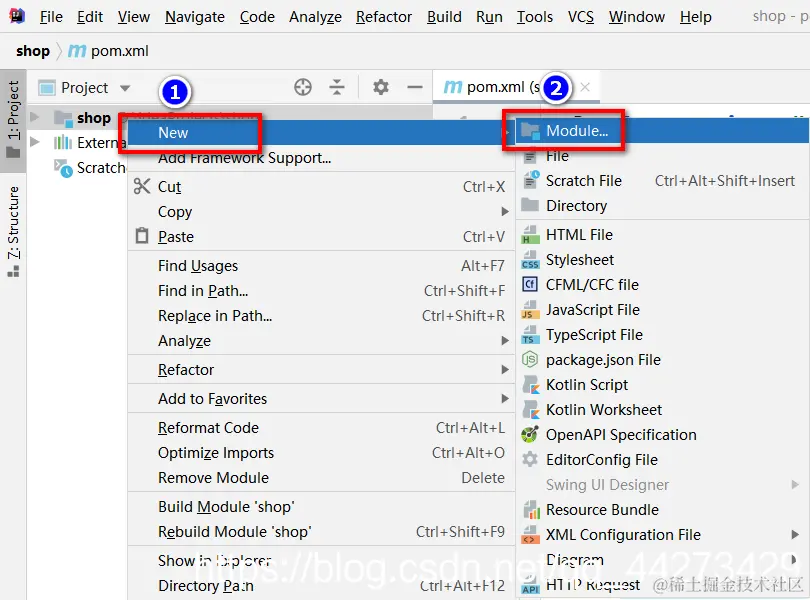Click shop in the breadcrumb bar
This screenshot has height=600, width=810.
pyautogui.click(x=33, y=51)
